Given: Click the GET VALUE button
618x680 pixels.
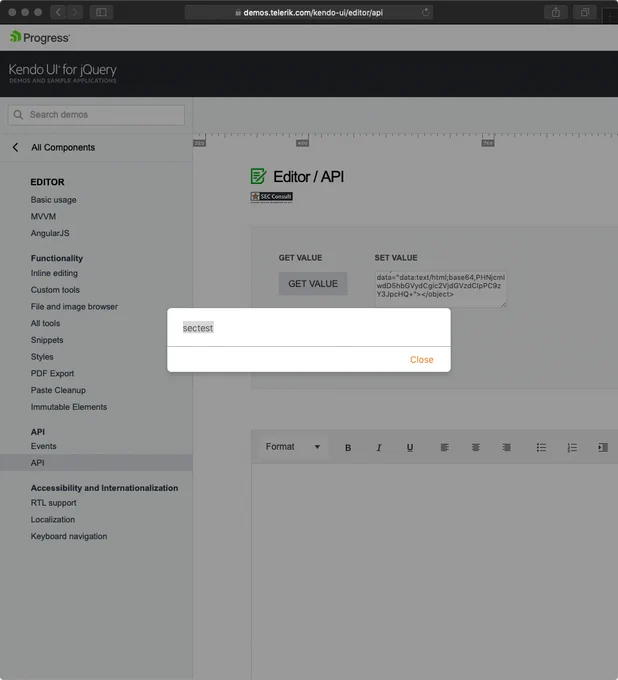Looking at the screenshot, I should (x=313, y=284).
